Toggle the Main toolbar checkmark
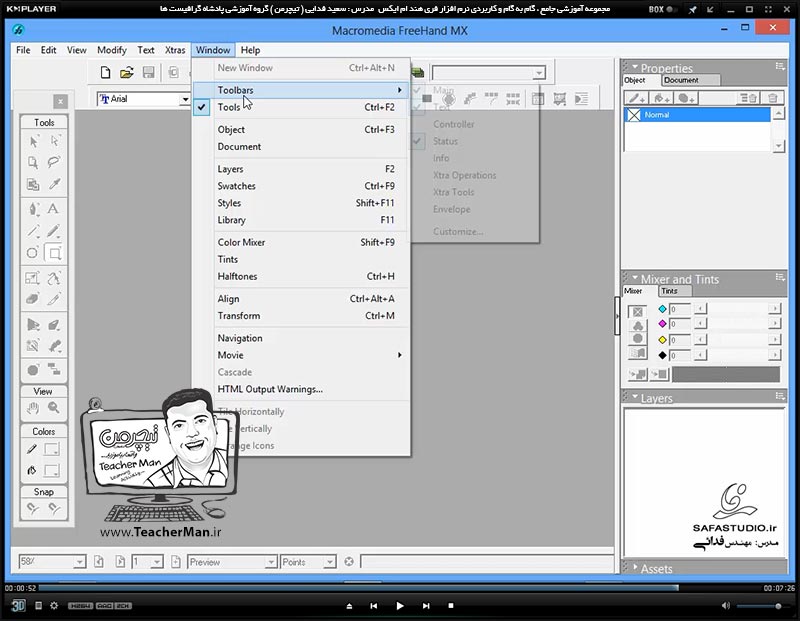Viewport: 800px width, 621px height. pos(417,90)
